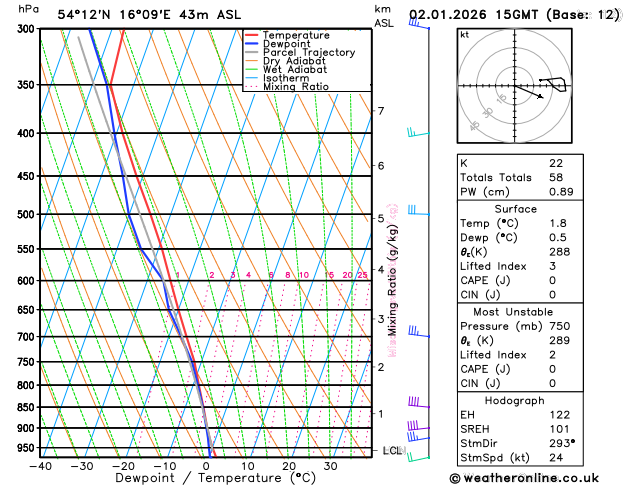Click the green surface wind barb near LCL
This screenshot has height=486, width=629.
coord(418,458)
